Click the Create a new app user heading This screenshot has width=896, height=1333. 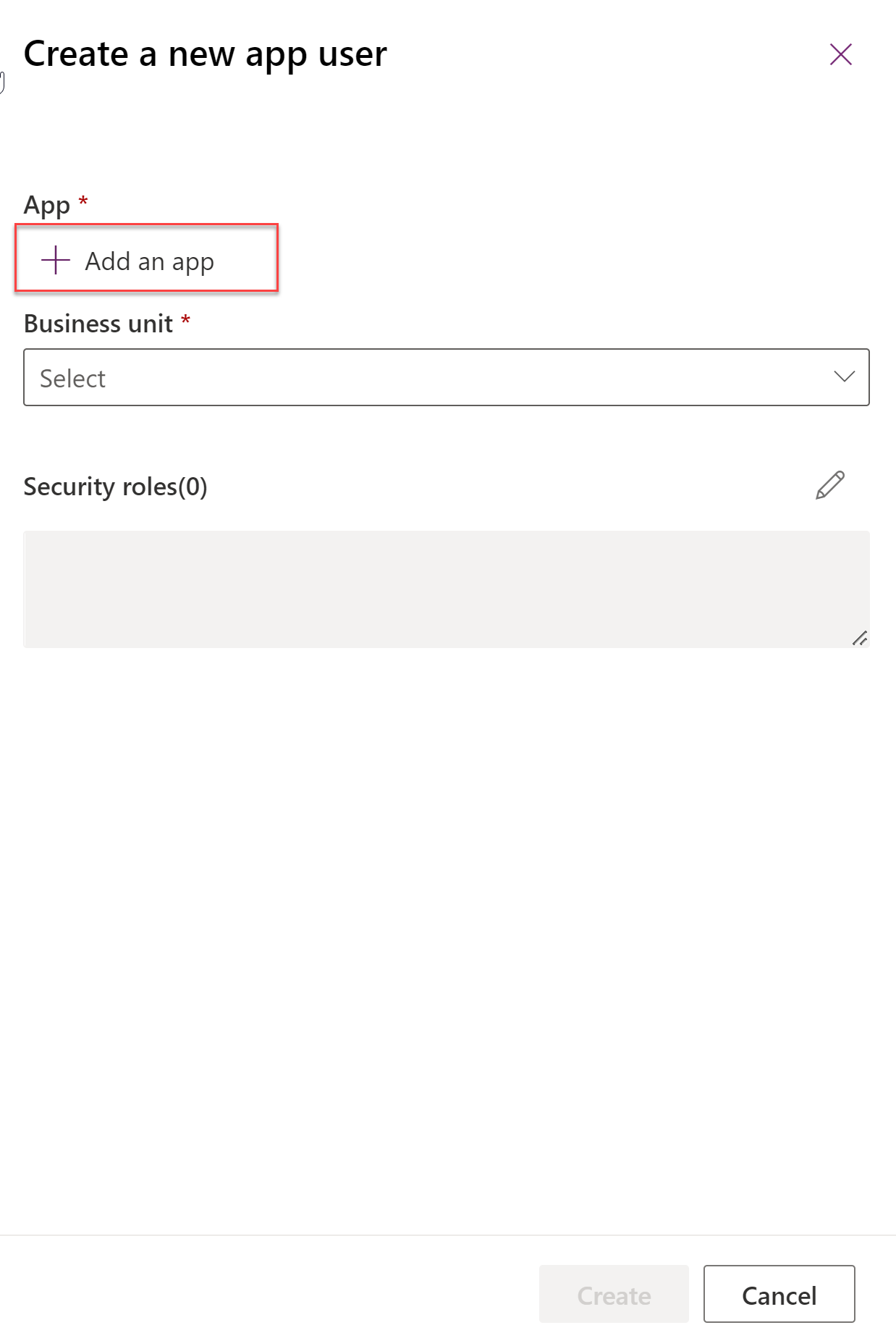205,54
